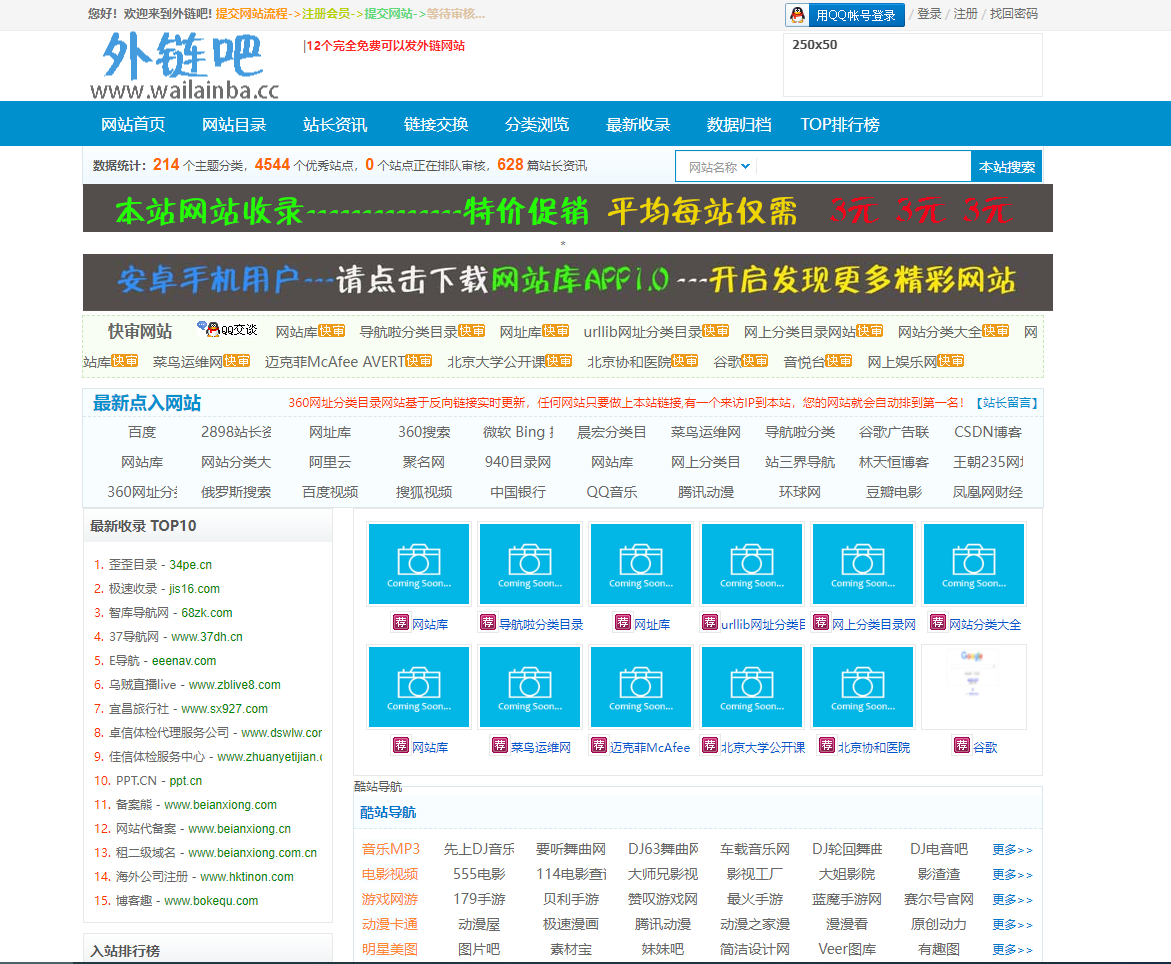Click 中国银行 in 最新点入网站 list
The image size is (1171, 964).
click(518, 492)
